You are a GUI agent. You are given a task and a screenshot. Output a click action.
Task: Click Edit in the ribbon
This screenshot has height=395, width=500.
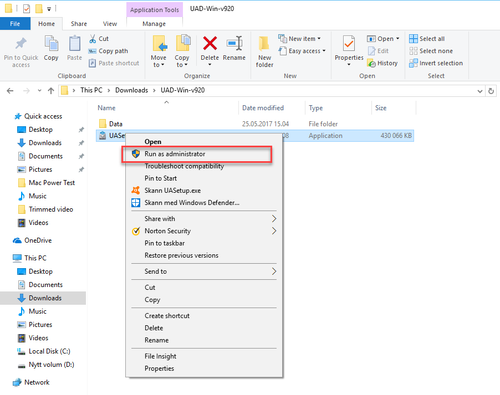tap(378, 51)
